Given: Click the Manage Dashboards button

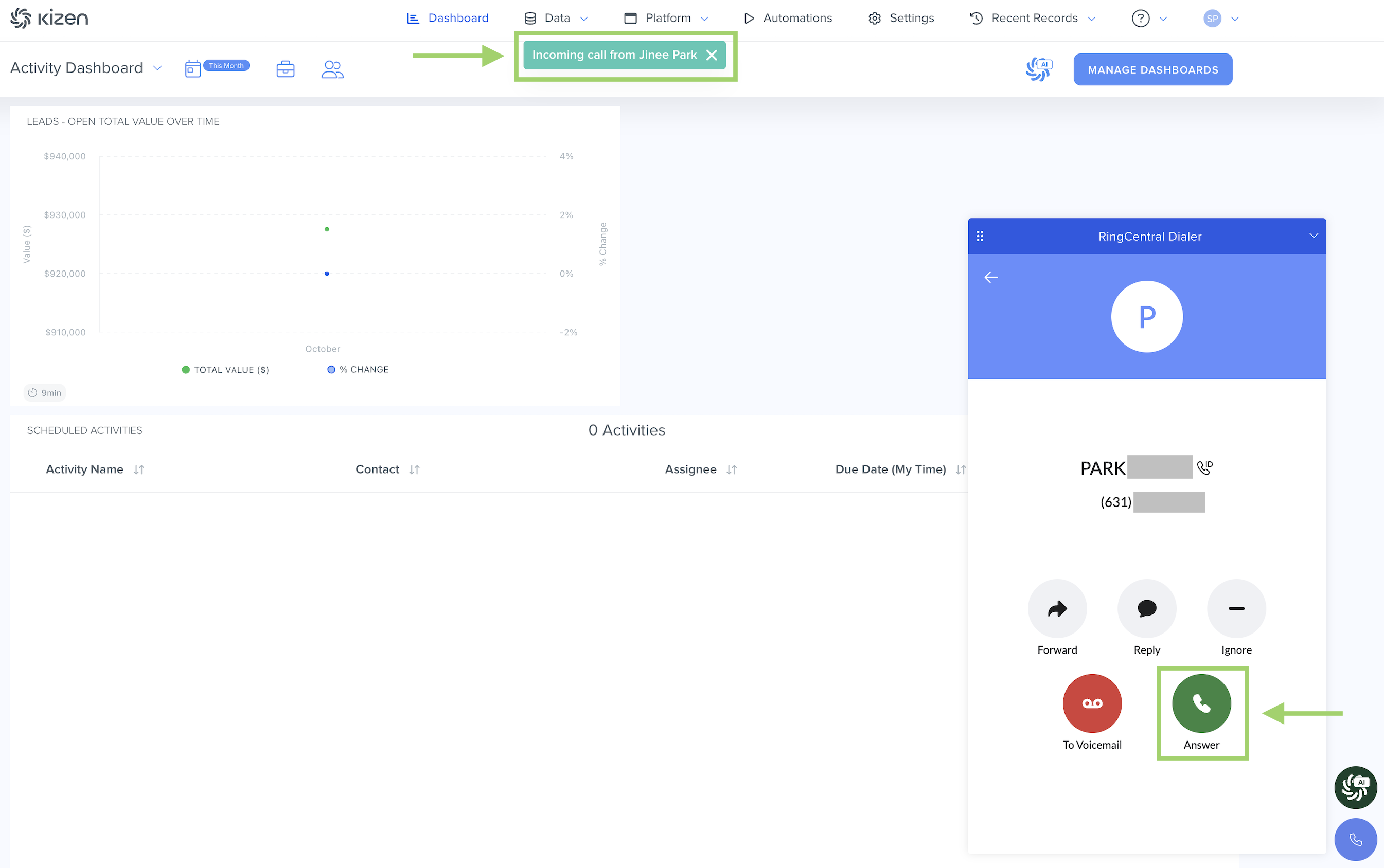Looking at the screenshot, I should coord(1152,69).
